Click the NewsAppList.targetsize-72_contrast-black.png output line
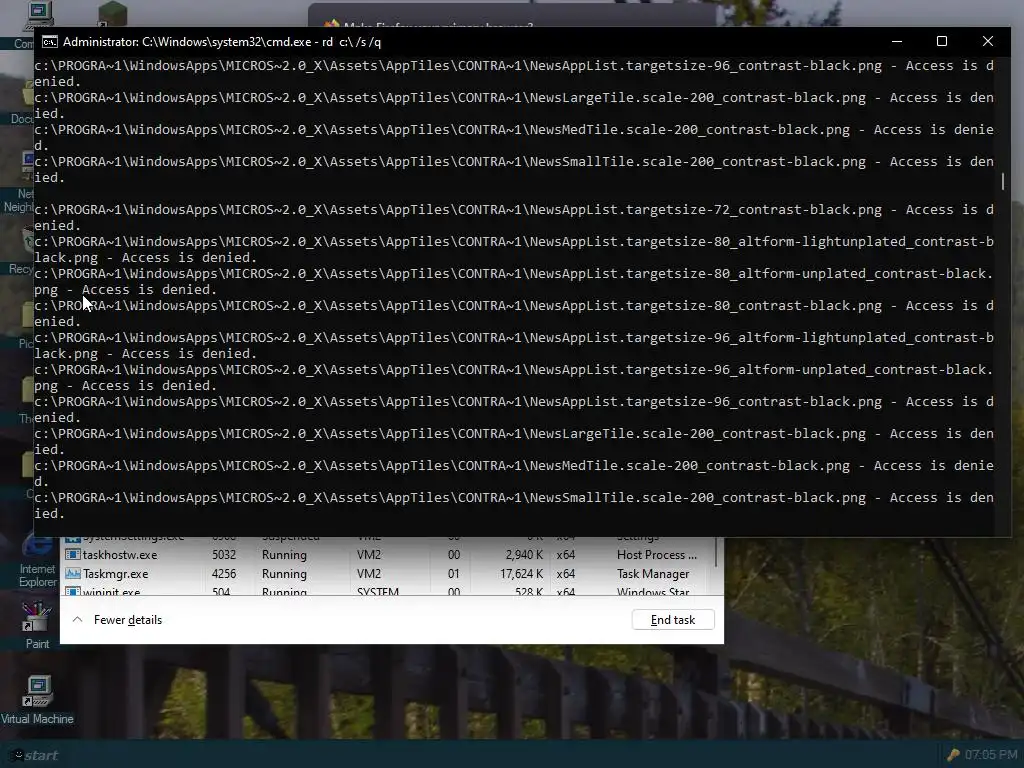1024x768 pixels. click(514, 217)
